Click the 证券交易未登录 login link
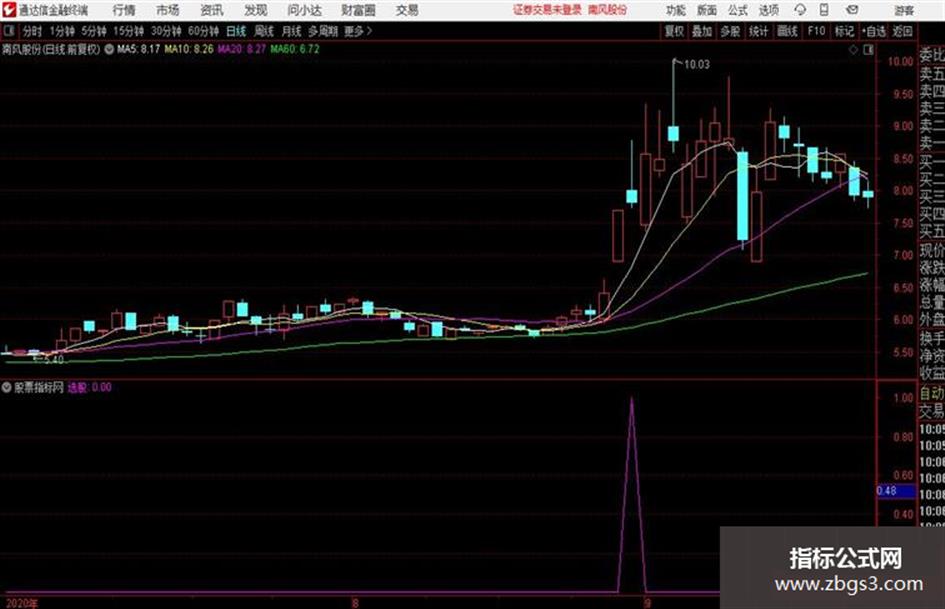The width and height of the screenshot is (945, 609). pyautogui.click(x=548, y=10)
